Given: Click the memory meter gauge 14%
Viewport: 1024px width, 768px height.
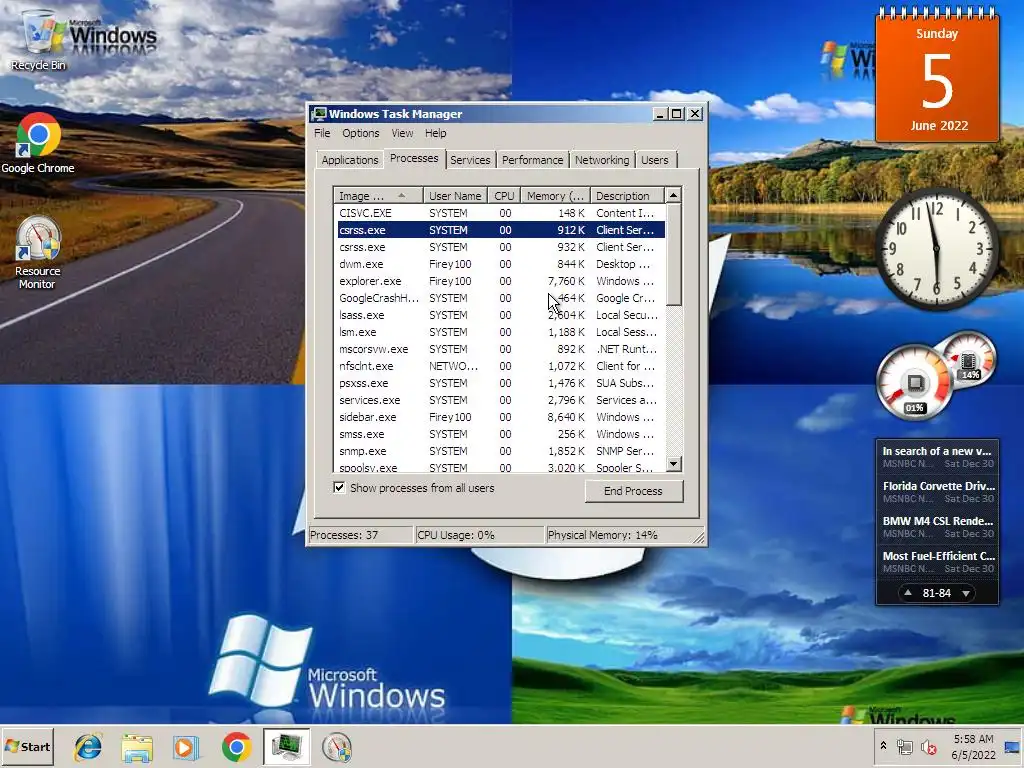Looking at the screenshot, I should click(x=970, y=359).
